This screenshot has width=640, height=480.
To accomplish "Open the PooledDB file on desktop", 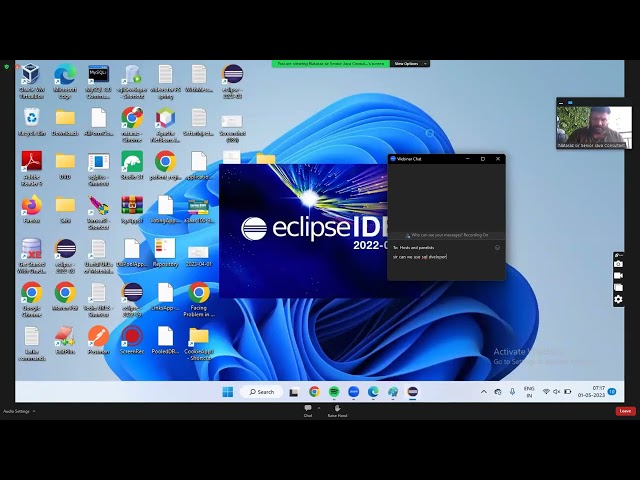I will [x=165, y=340].
